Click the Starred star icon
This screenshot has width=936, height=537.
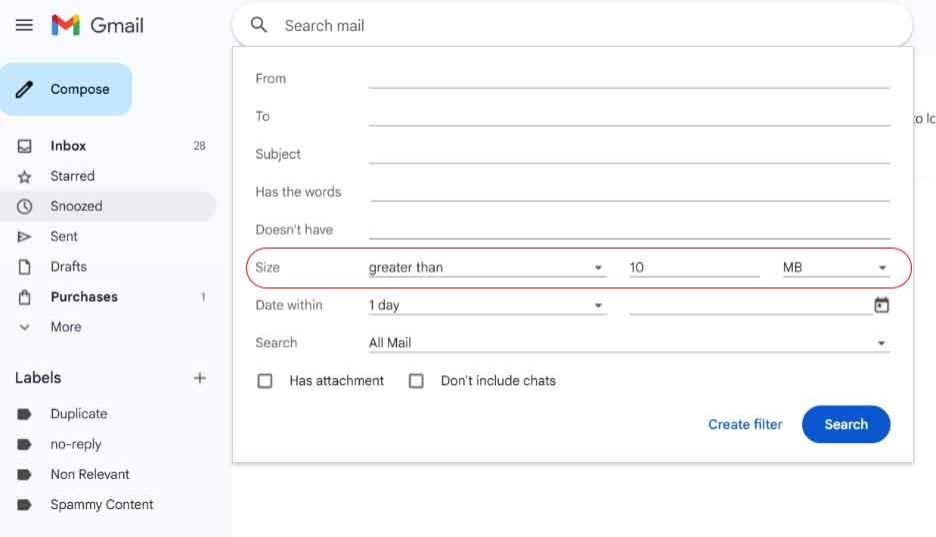(25, 177)
